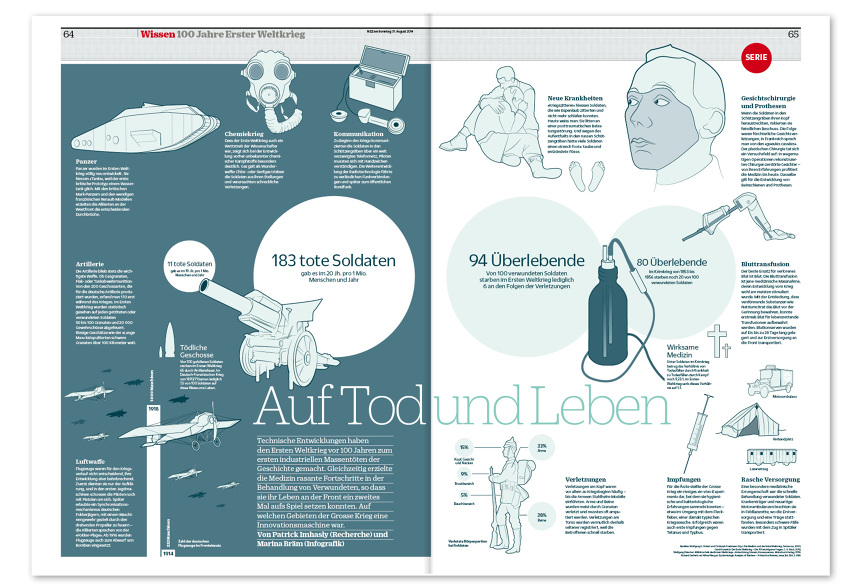Screen dimensions: 860x587
Task: Click the 'Tödliche Geschosse' heading
Action: 196,351
